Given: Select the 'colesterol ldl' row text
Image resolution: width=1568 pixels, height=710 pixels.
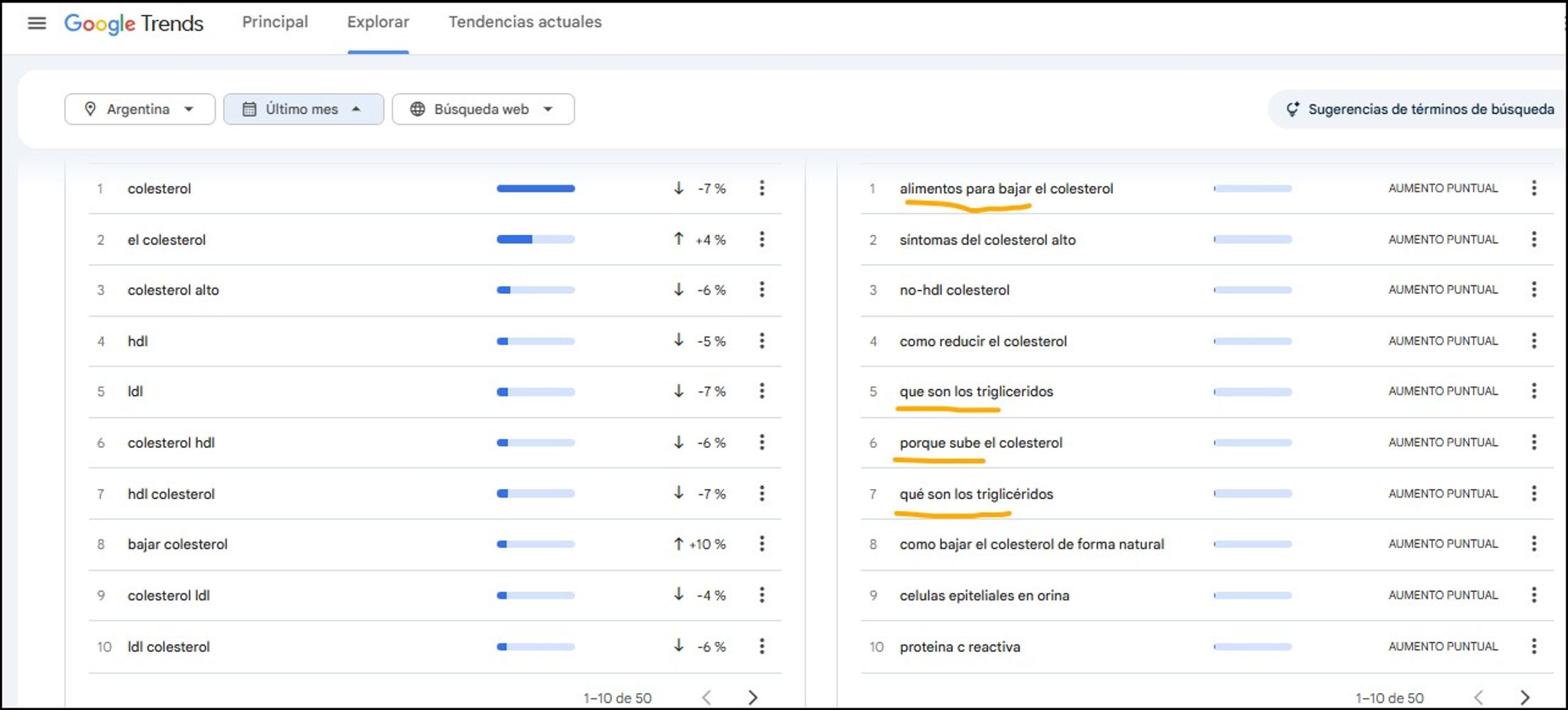Looking at the screenshot, I should [169, 596].
